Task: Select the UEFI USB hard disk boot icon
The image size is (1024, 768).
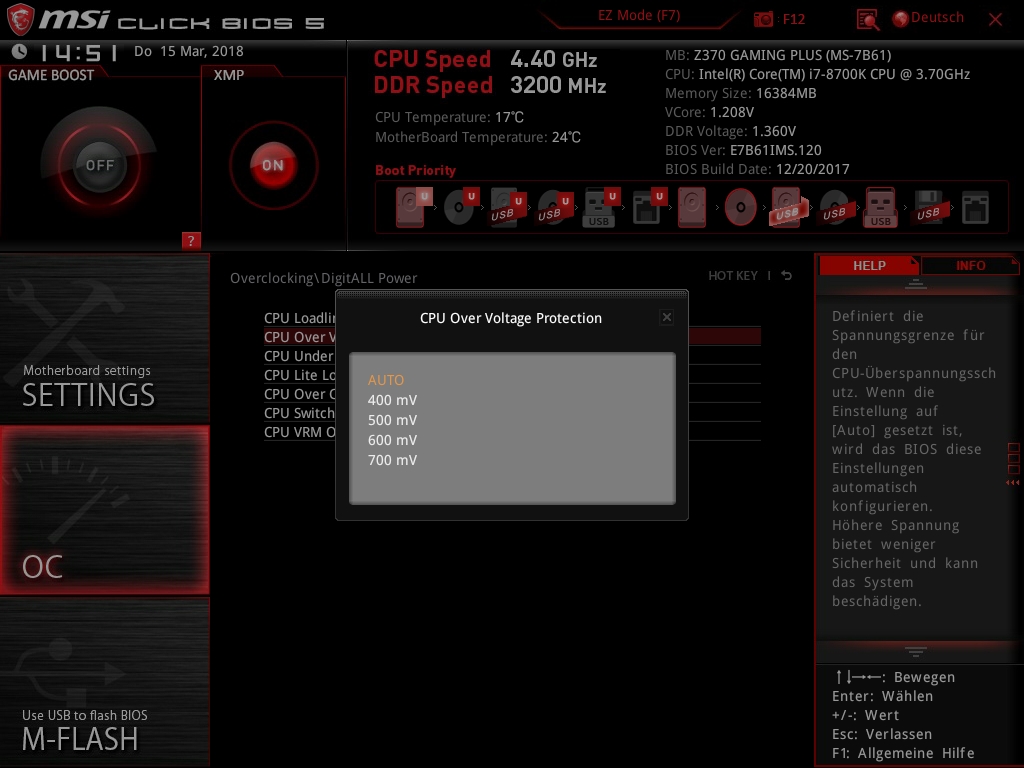Action: pyautogui.click(x=507, y=207)
